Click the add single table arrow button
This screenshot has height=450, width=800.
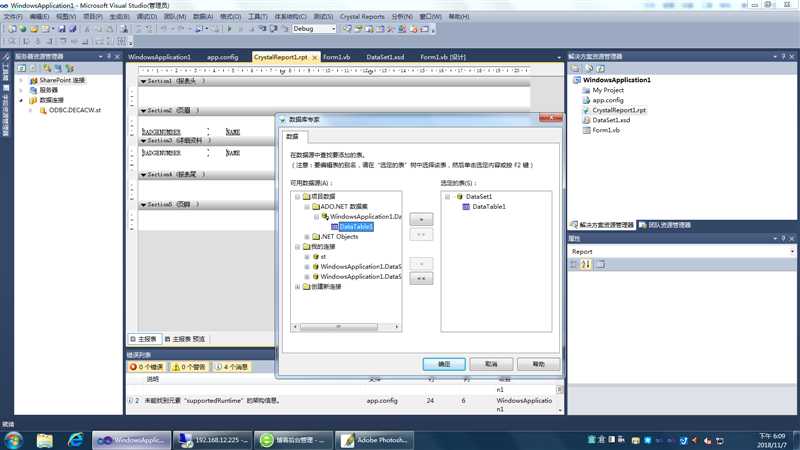[421, 219]
